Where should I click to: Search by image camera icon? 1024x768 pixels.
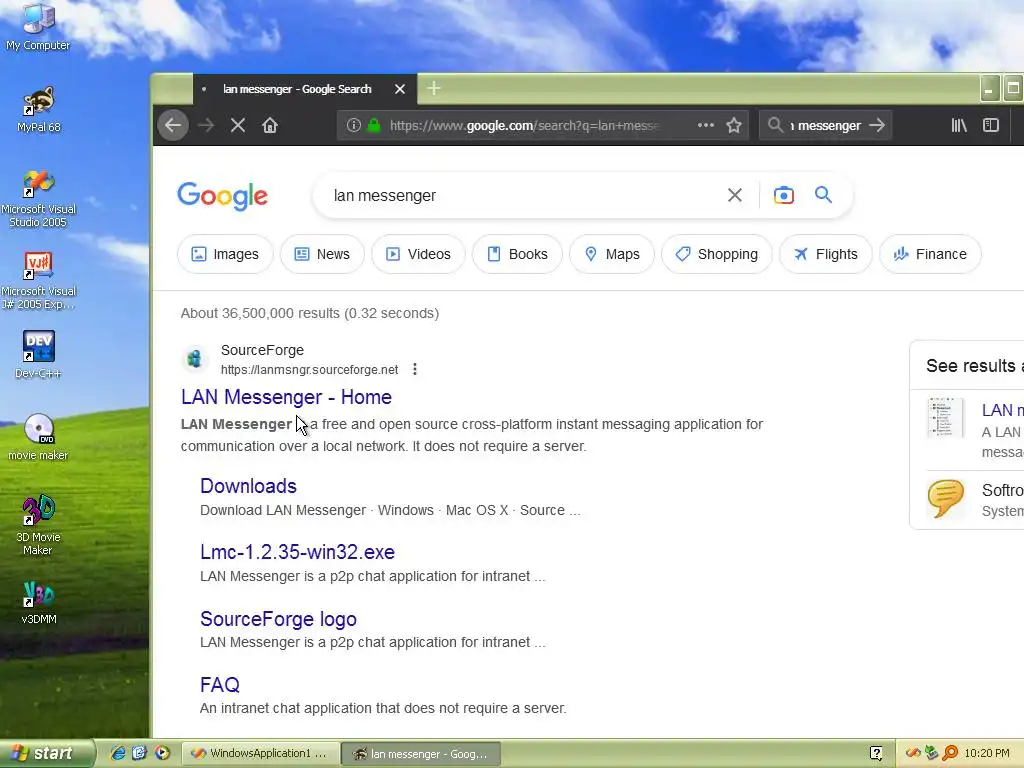pyautogui.click(x=784, y=195)
